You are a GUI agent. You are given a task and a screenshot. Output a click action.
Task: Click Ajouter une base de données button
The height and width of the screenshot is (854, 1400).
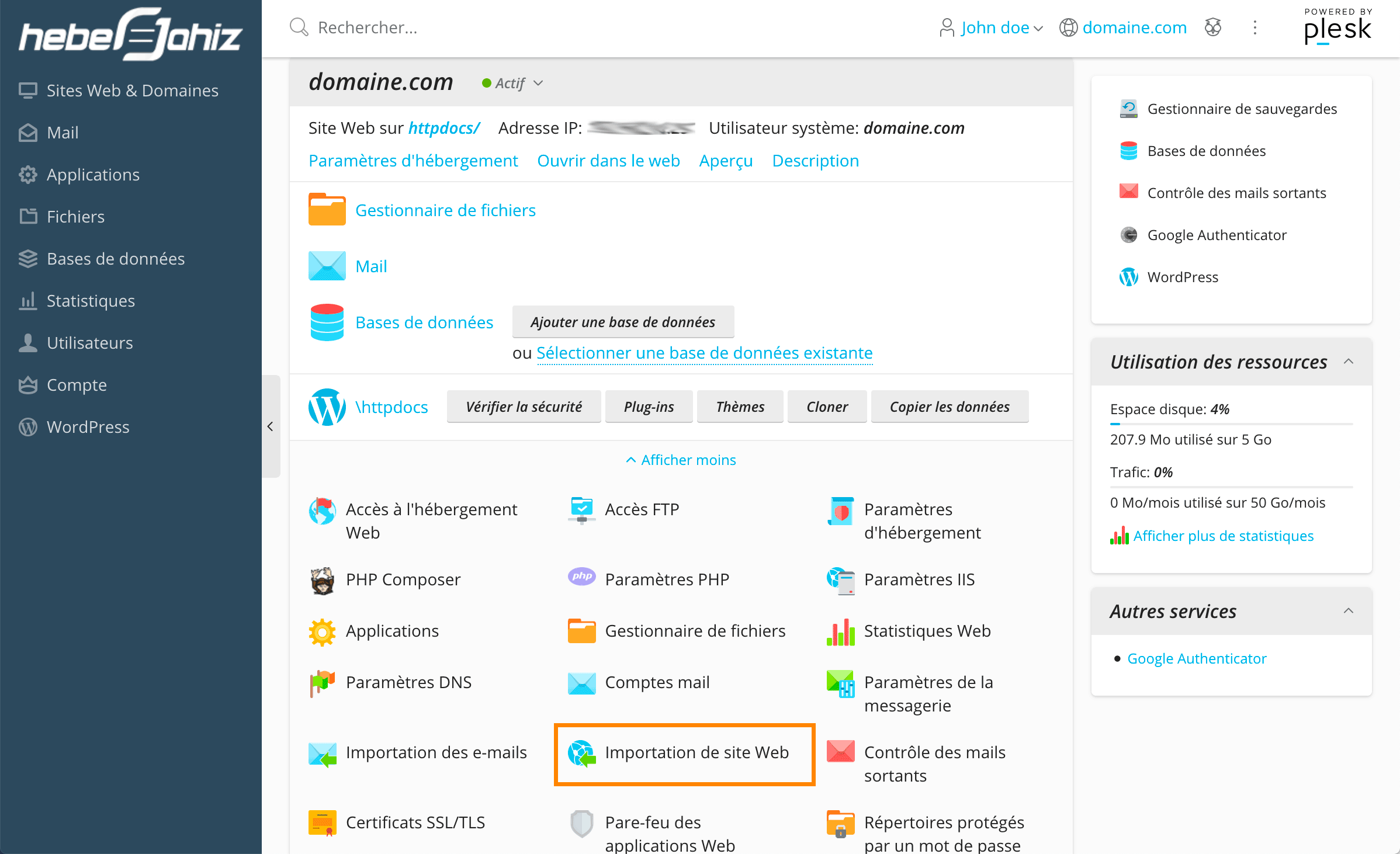coord(623,321)
